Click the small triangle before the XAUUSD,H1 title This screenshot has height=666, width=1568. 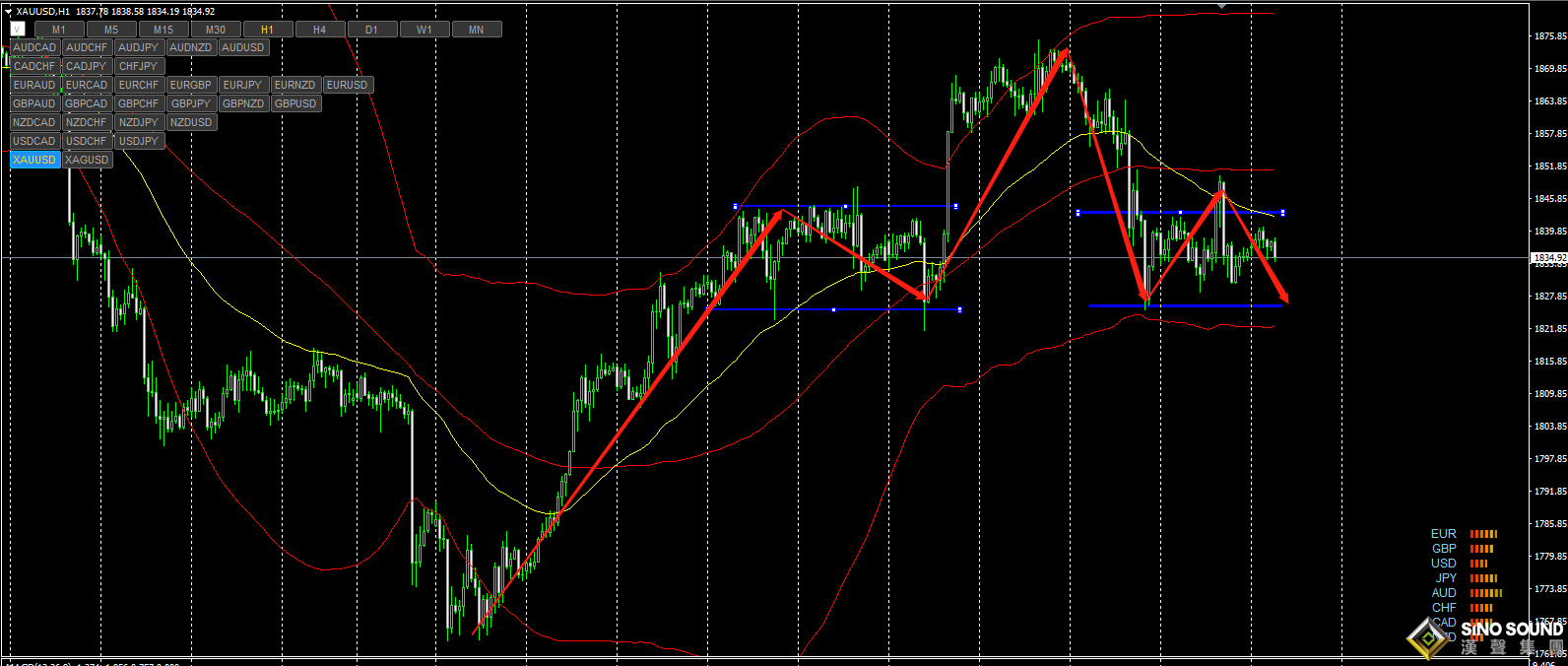pyautogui.click(x=8, y=12)
